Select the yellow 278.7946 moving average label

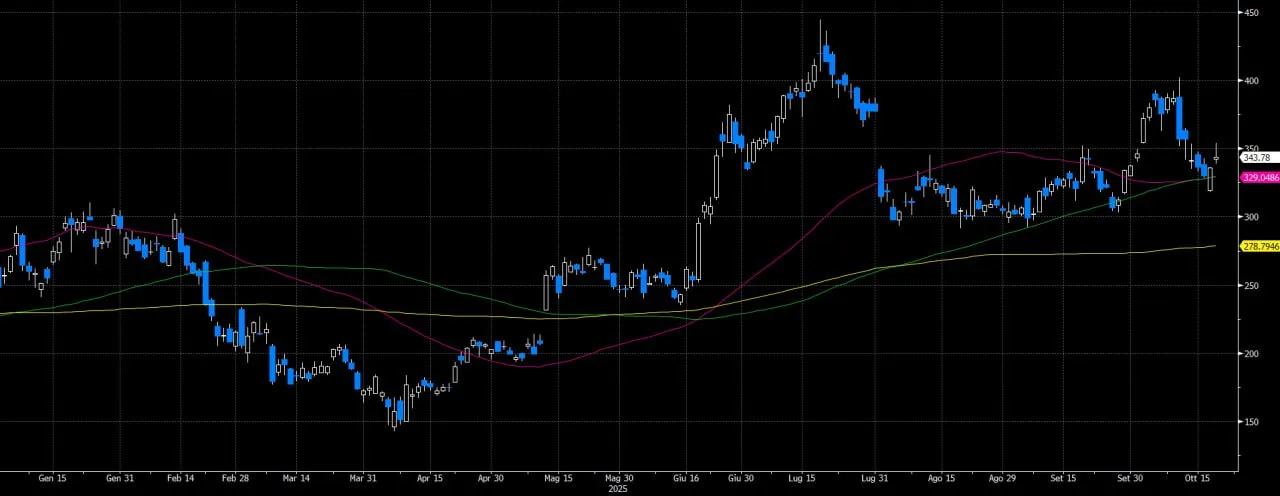tap(1260, 245)
